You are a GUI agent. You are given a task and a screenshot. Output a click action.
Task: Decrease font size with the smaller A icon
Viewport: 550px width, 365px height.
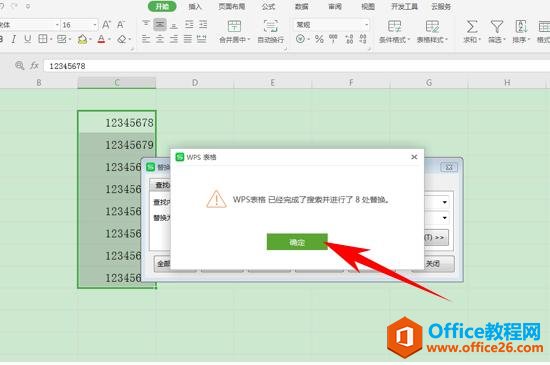point(120,25)
